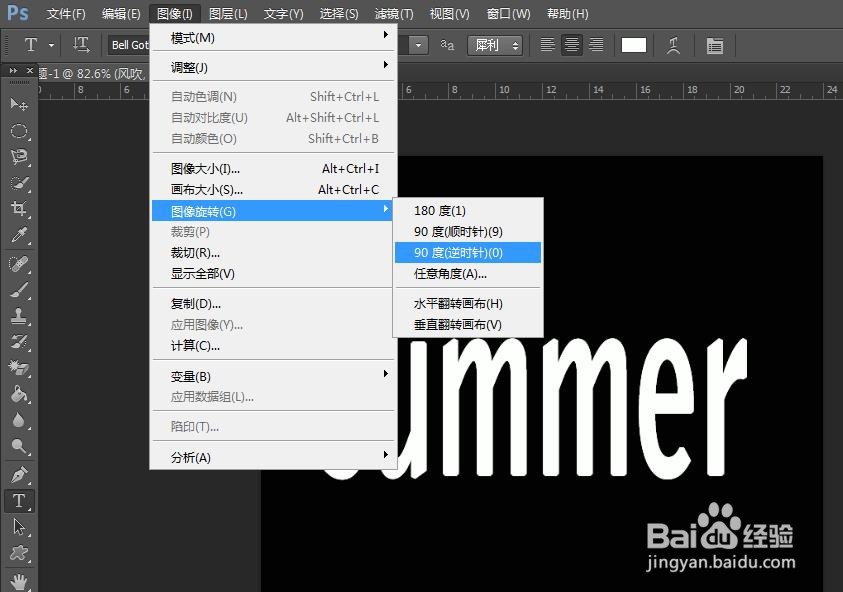This screenshot has height=592, width=843.
Task: Toggle character and paragraph panels
Action: (715, 45)
